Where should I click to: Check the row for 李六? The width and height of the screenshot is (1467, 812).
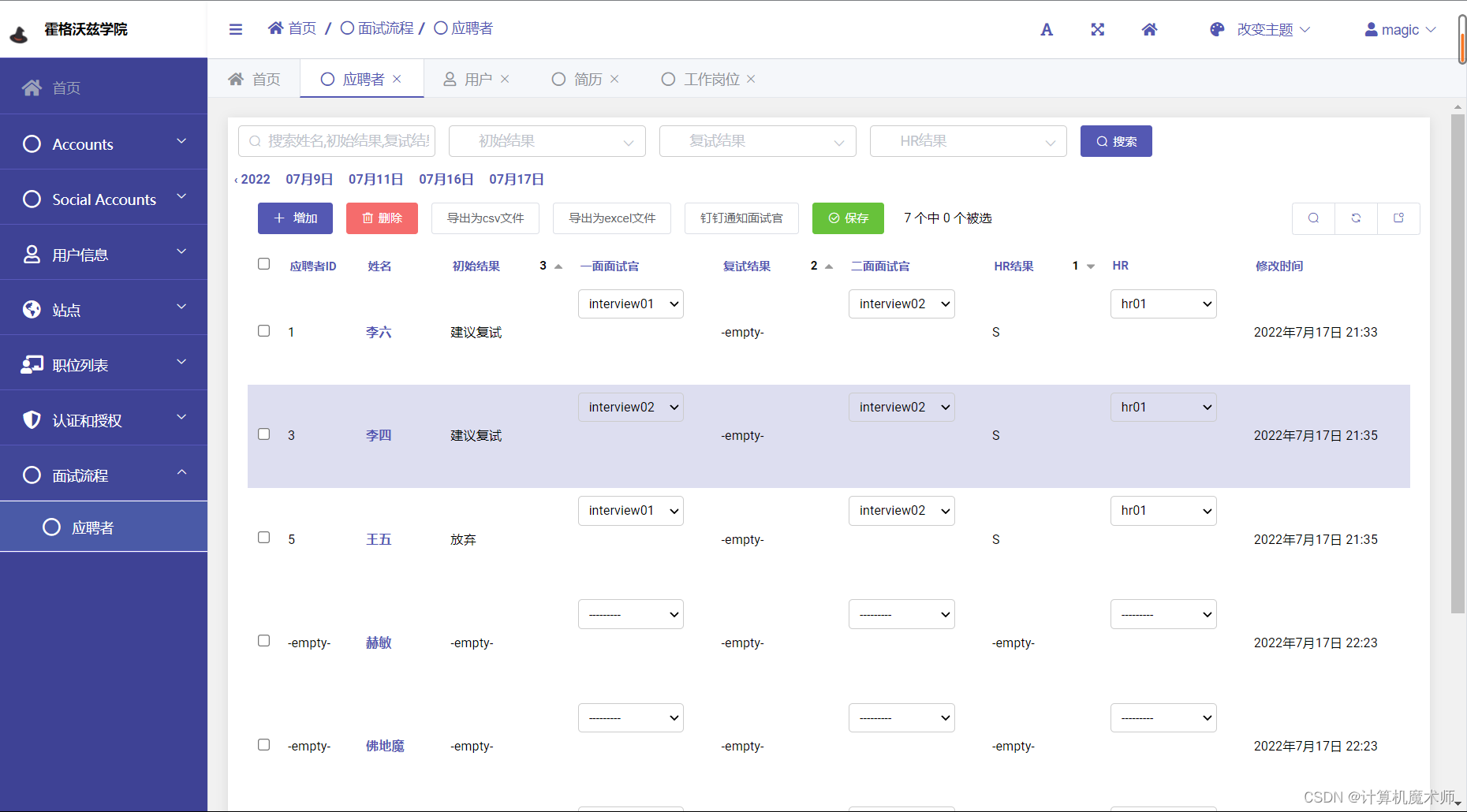click(x=263, y=331)
